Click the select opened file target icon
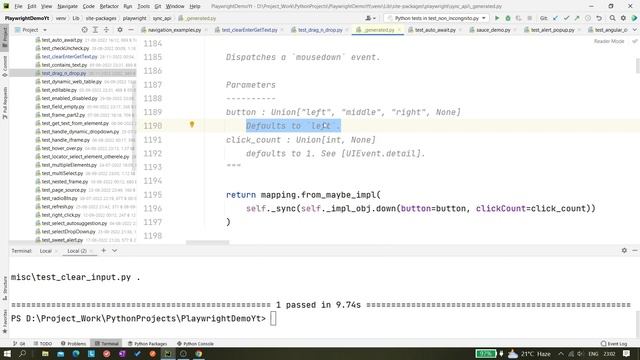 pos(84,30)
